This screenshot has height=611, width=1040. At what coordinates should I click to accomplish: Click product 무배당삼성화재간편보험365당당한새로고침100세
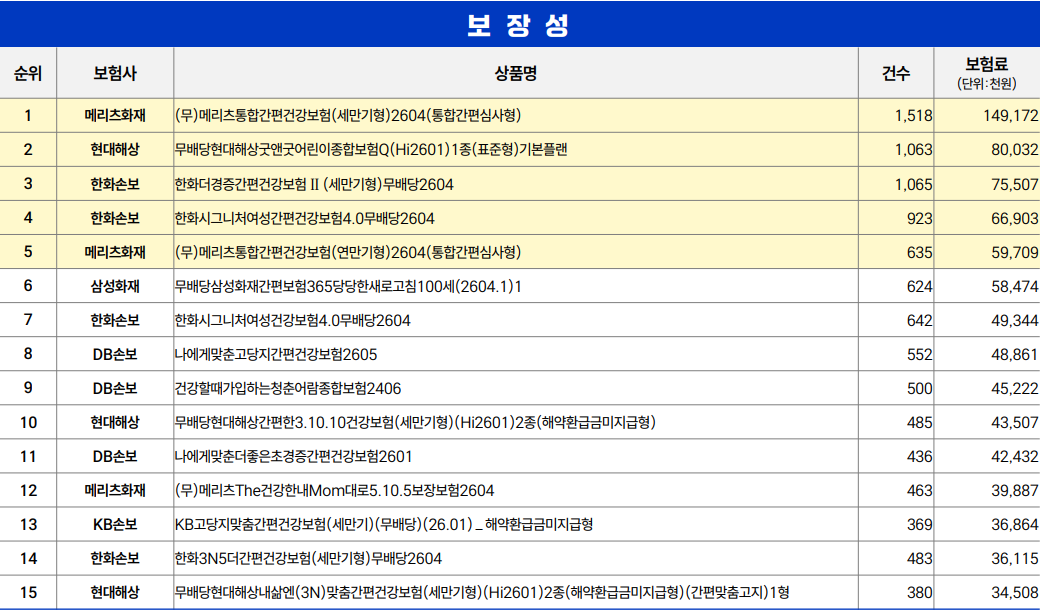point(348,287)
